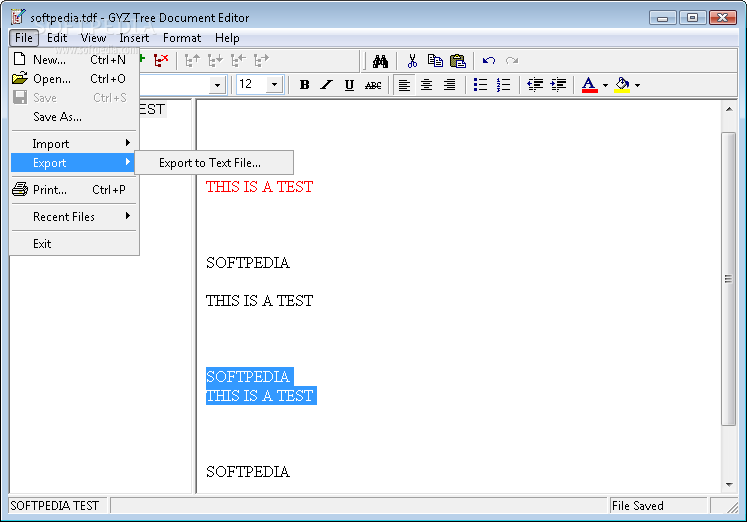The width and height of the screenshot is (747, 522).
Task: Choose Open... from File menu
Action: [x=74, y=79]
